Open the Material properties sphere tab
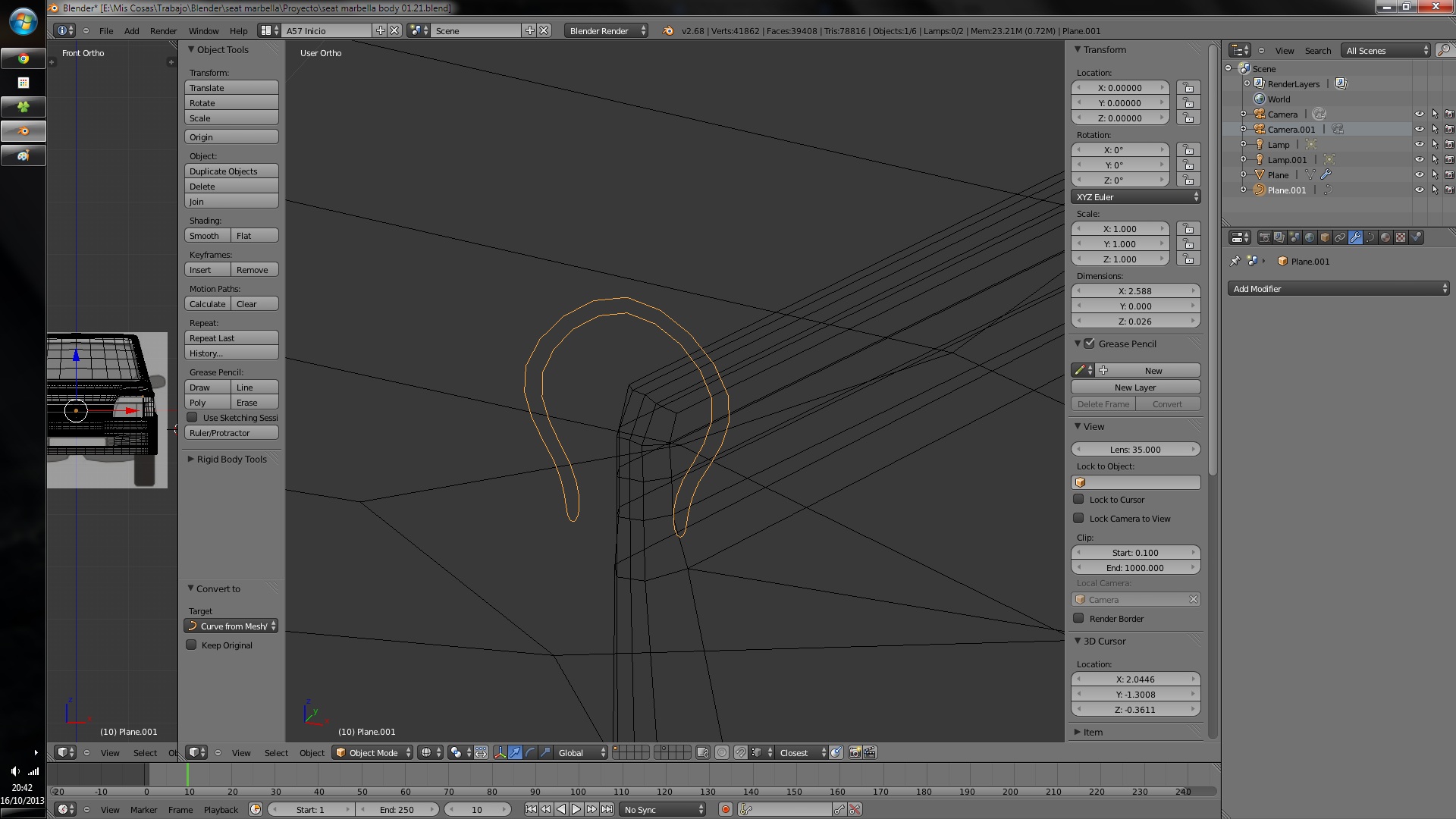This screenshot has width=1456, height=819. pyautogui.click(x=1385, y=237)
